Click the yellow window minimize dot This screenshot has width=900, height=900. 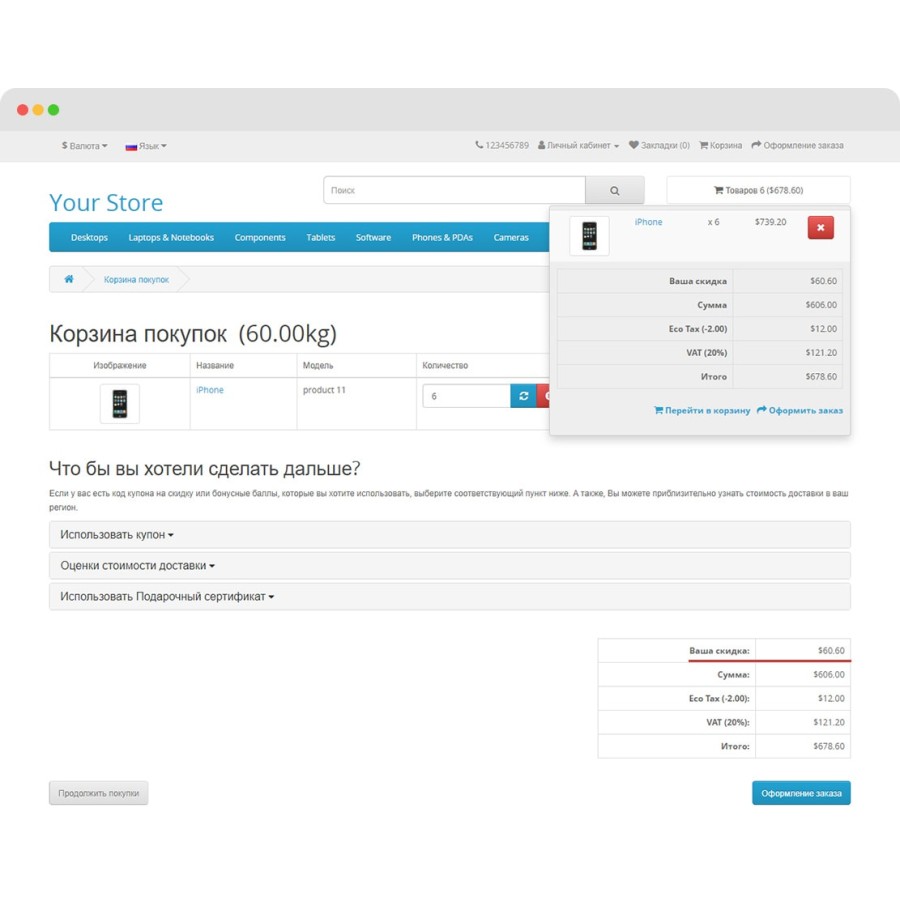click(38, 110)
